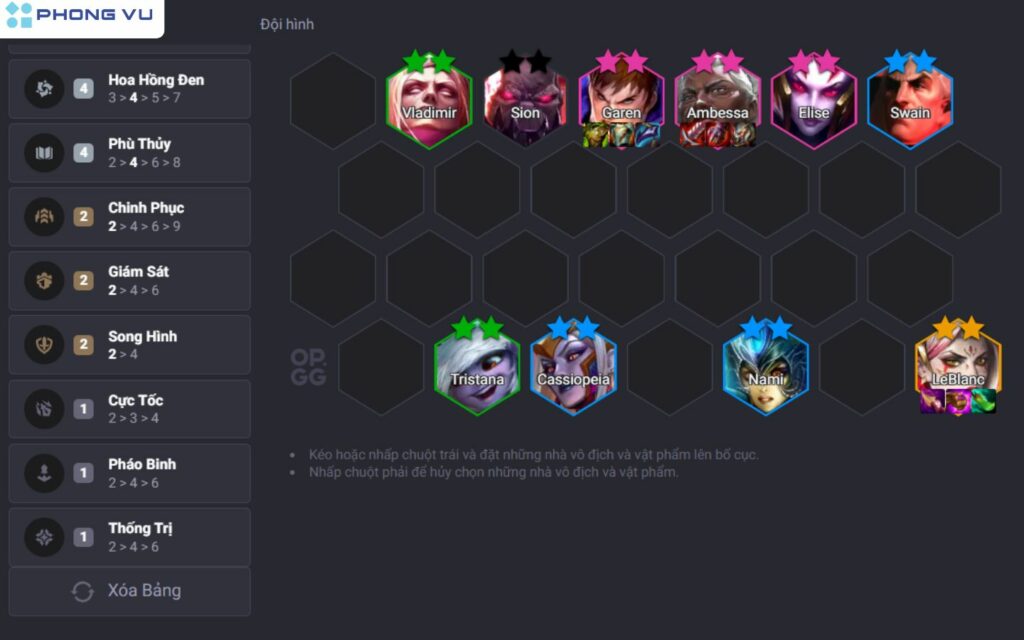Click the Elise champion portrait
The image size is (1024, 640).
[x=814, y=101]
